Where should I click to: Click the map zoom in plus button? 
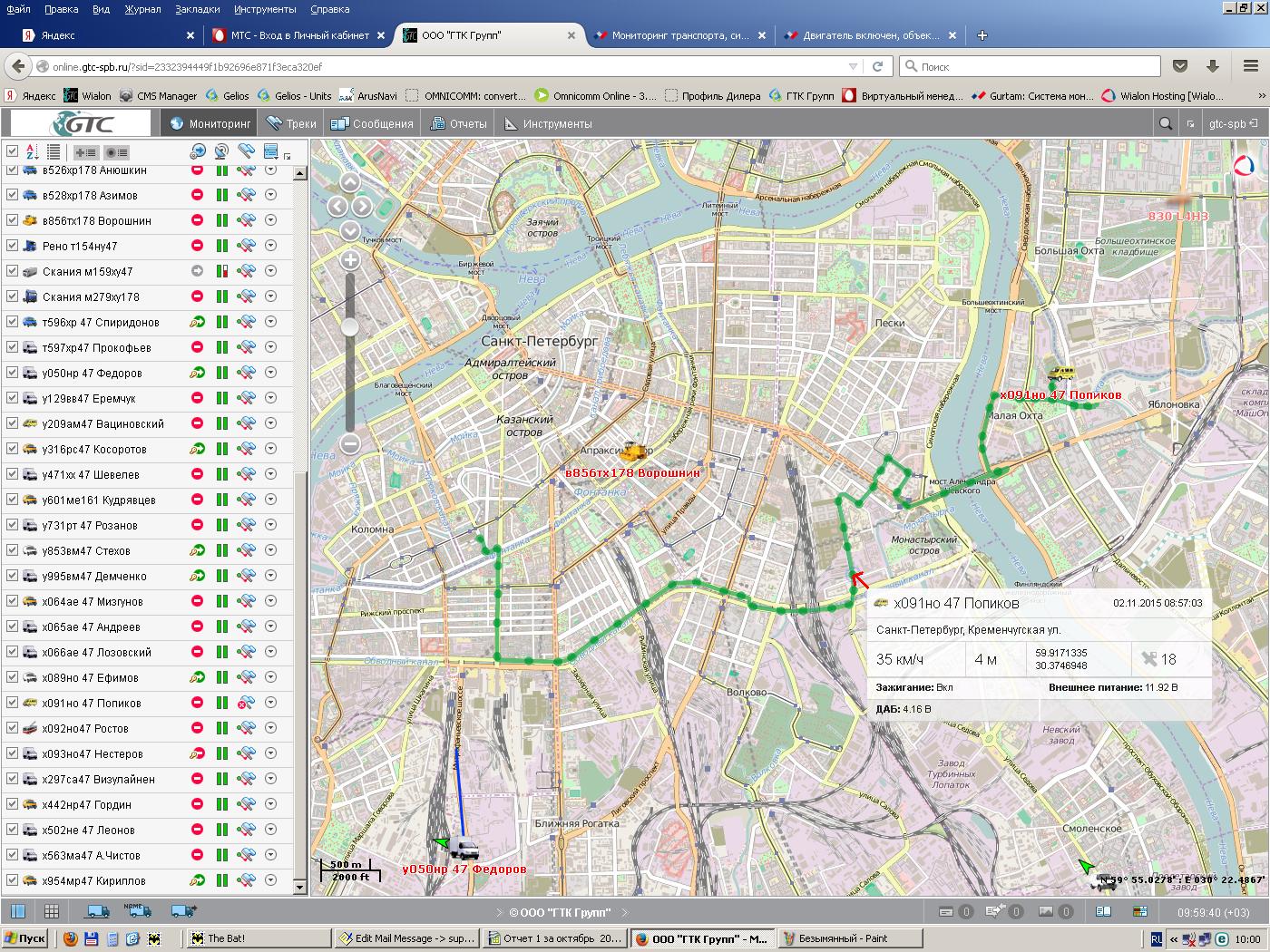point(350,261)
